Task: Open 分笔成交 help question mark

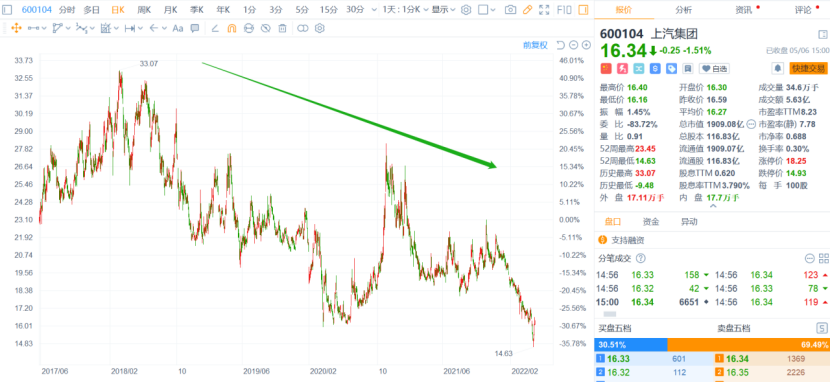Action: [x=640, y=258]
